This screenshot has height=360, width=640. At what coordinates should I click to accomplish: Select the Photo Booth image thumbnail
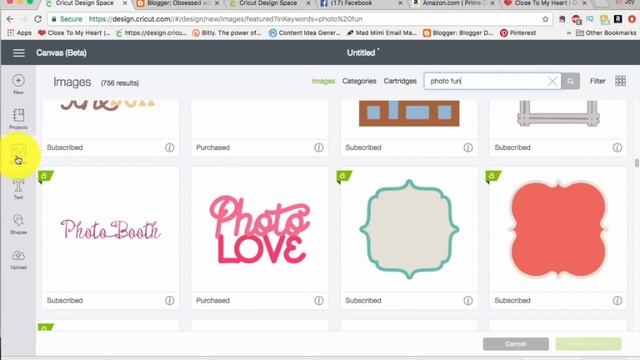click(110, 229)
